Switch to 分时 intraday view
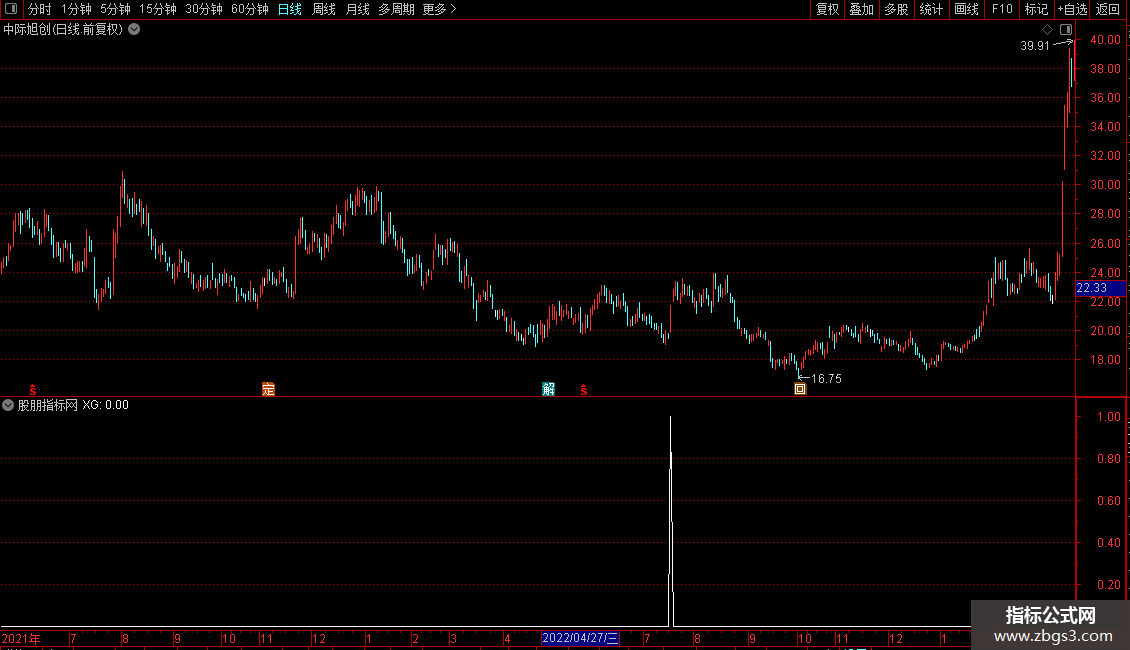The height and width of the screenshot is (650, 1130). tap(40, 9)
